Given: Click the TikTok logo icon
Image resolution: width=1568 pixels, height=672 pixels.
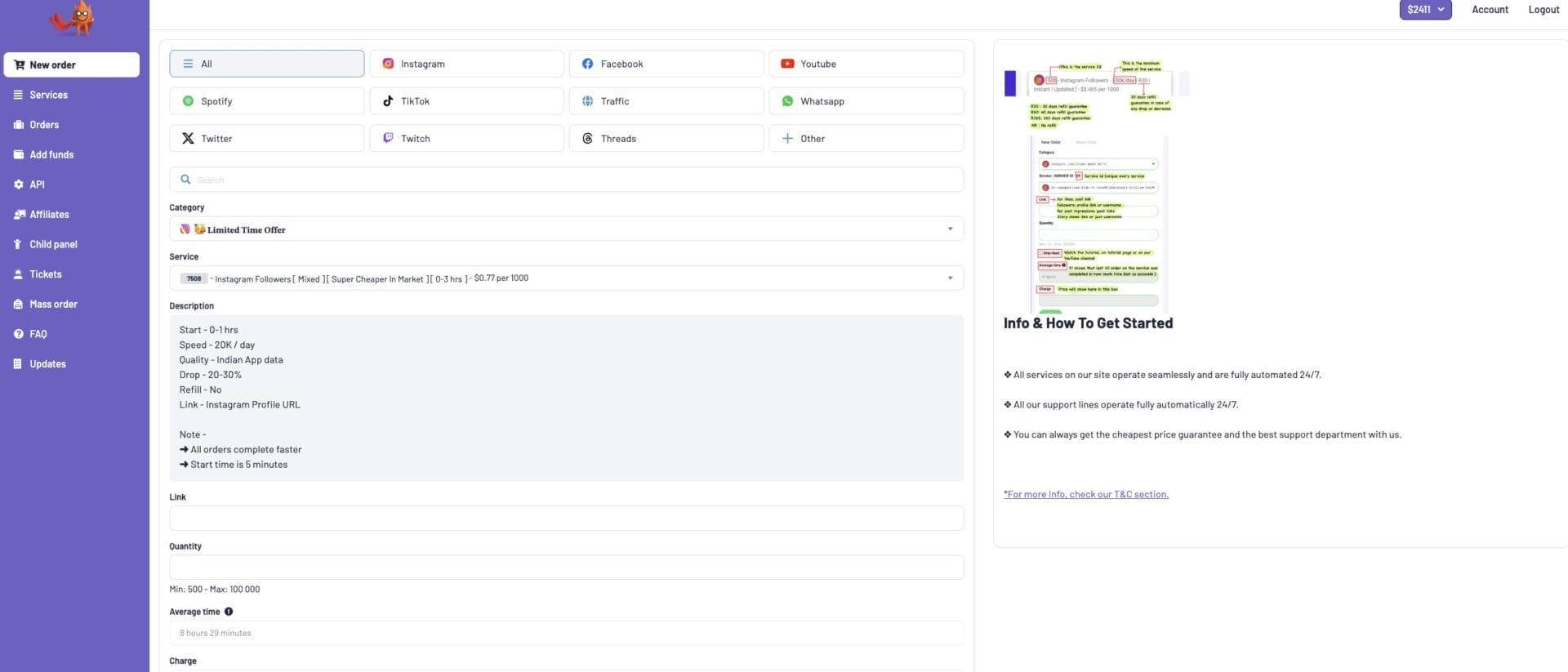Looking at the screenshot, I should click(388, 101).
